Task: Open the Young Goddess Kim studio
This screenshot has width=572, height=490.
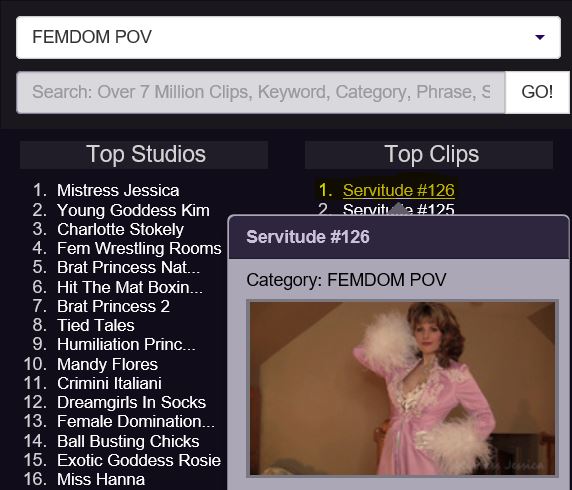Action: coord(133,210)
